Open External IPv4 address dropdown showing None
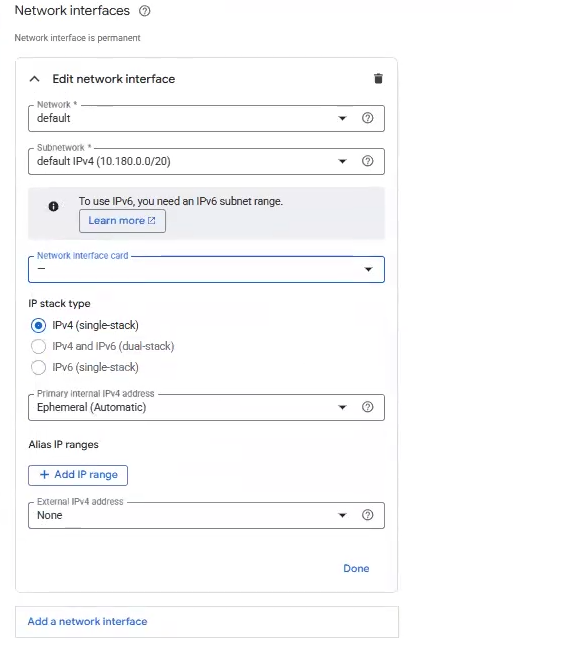 click(x=206, y=515)
